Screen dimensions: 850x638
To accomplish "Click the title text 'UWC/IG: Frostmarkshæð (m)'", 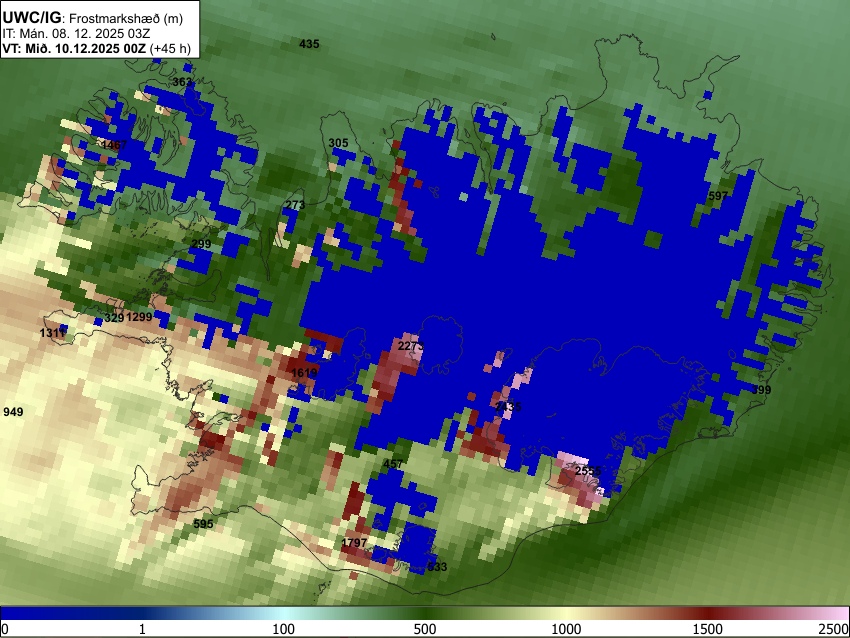I will point(93,18).
